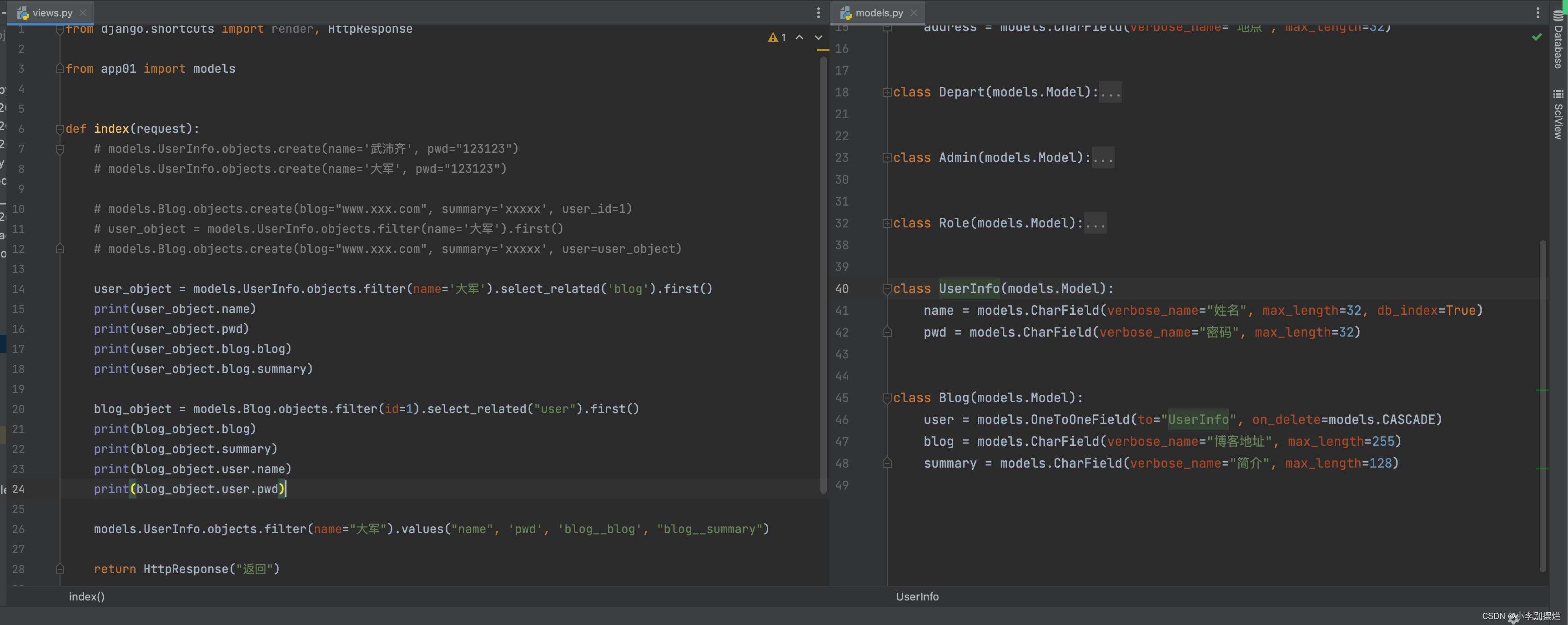Click the views.py vertical scrollbar

point(823,274)
